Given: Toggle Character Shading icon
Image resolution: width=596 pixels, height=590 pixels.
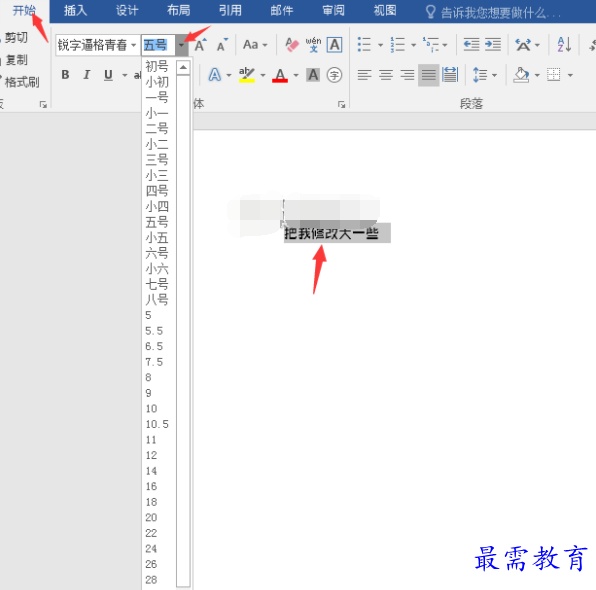Looking at the screenshot, I should (x=313, y=75).
